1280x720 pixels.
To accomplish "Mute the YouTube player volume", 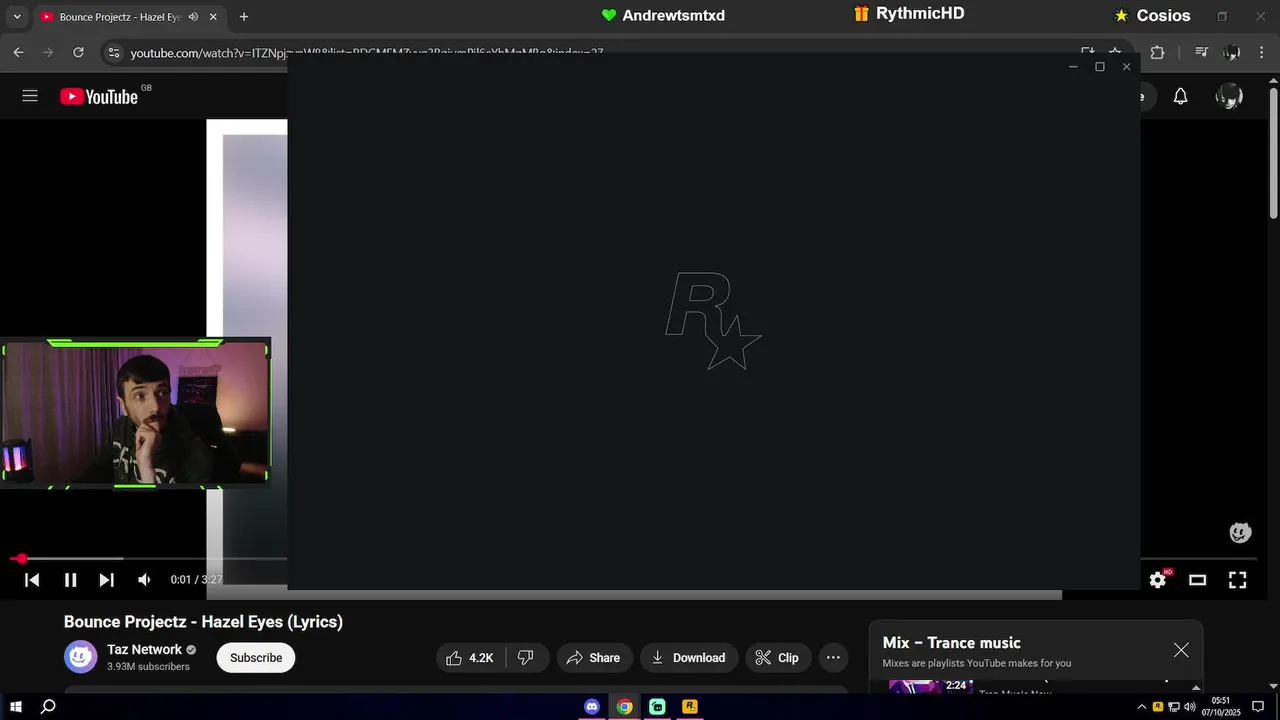I will pos(144,580).
